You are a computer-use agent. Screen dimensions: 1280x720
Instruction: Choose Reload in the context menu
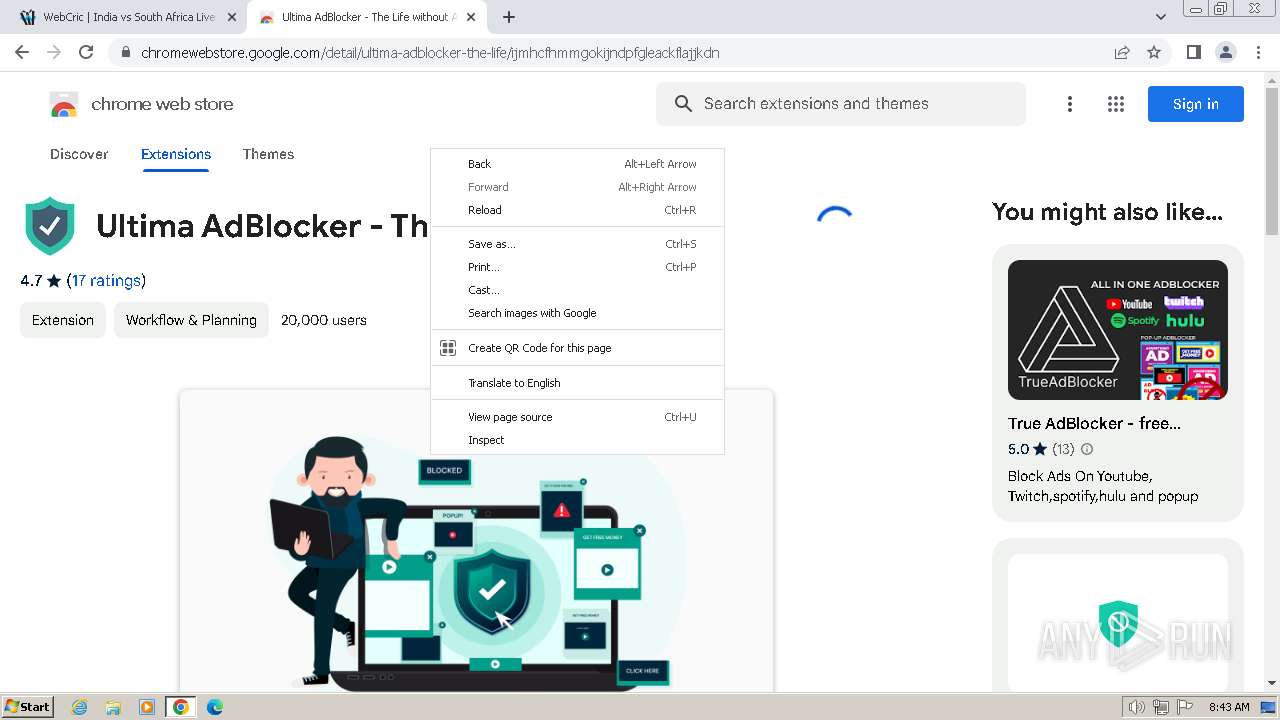[577, 210]
